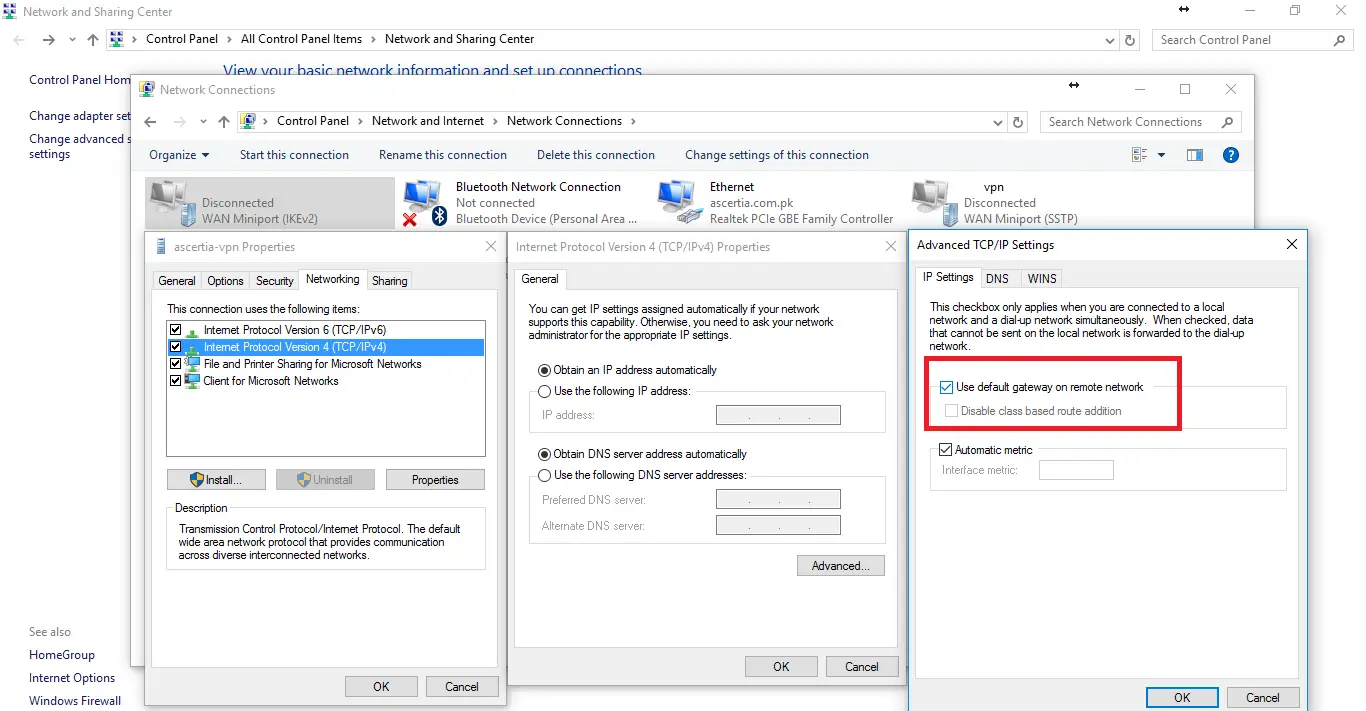Select the Disconnected WAN Miniport (IKEv2) connection icon
The height and width of the screenshot is (711, 1366).
pyautogui.click(x=173, y=203)
